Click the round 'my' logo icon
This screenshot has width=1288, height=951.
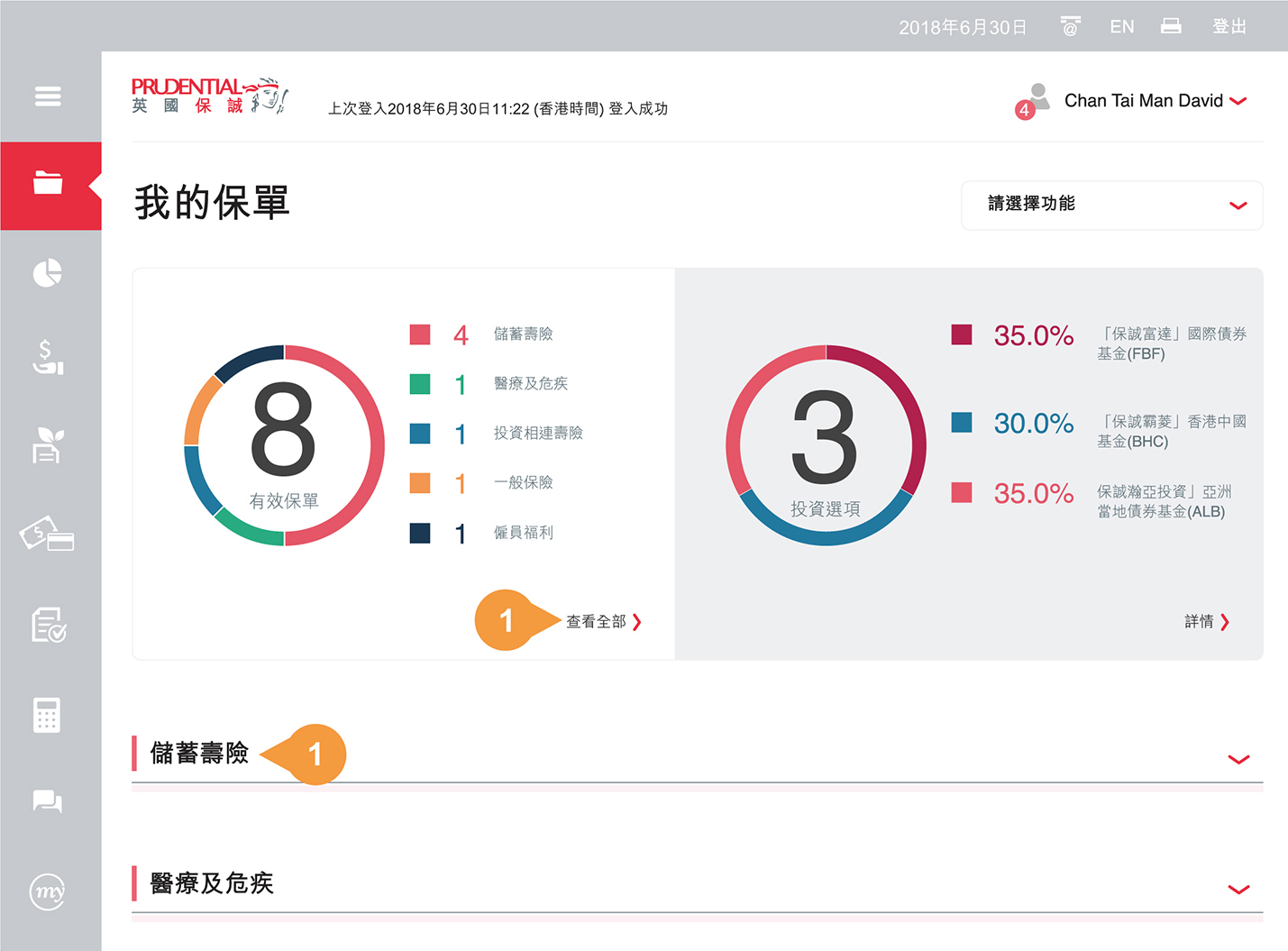point(48,892)
